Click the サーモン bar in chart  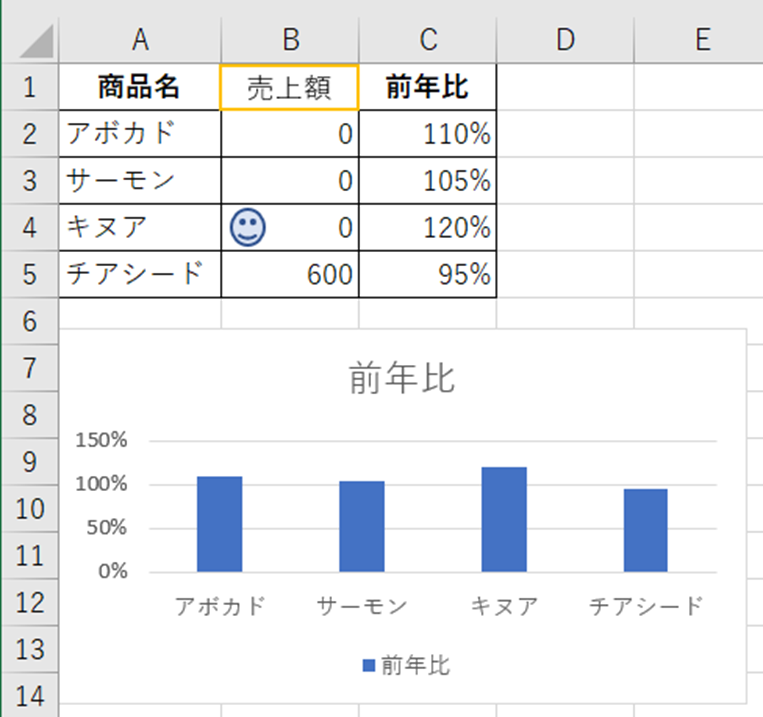click(361, 526)
